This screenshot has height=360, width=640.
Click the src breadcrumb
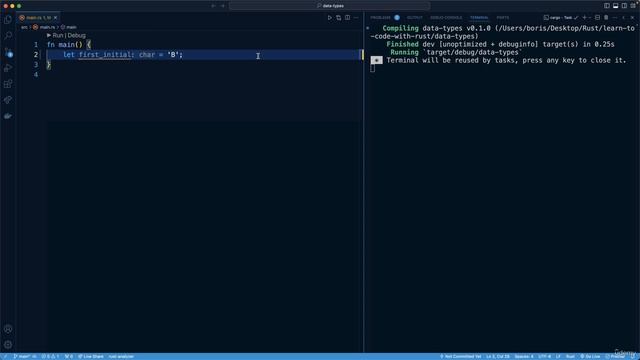[24, 27]
